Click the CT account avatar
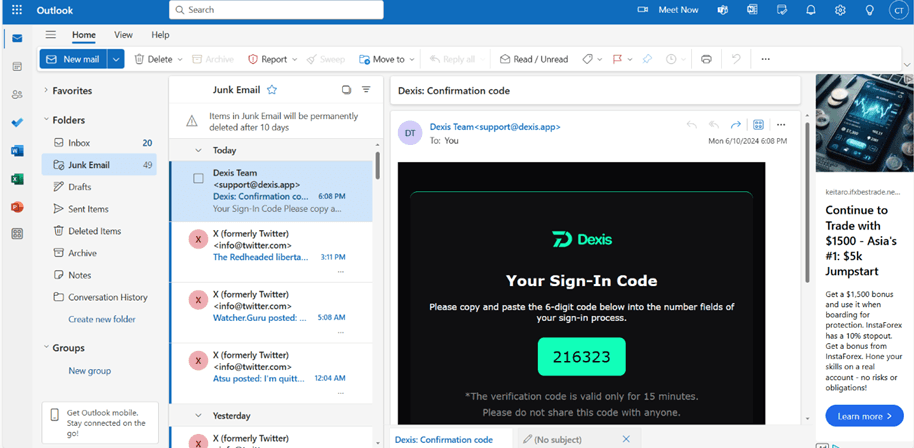 tap(898, 10)
